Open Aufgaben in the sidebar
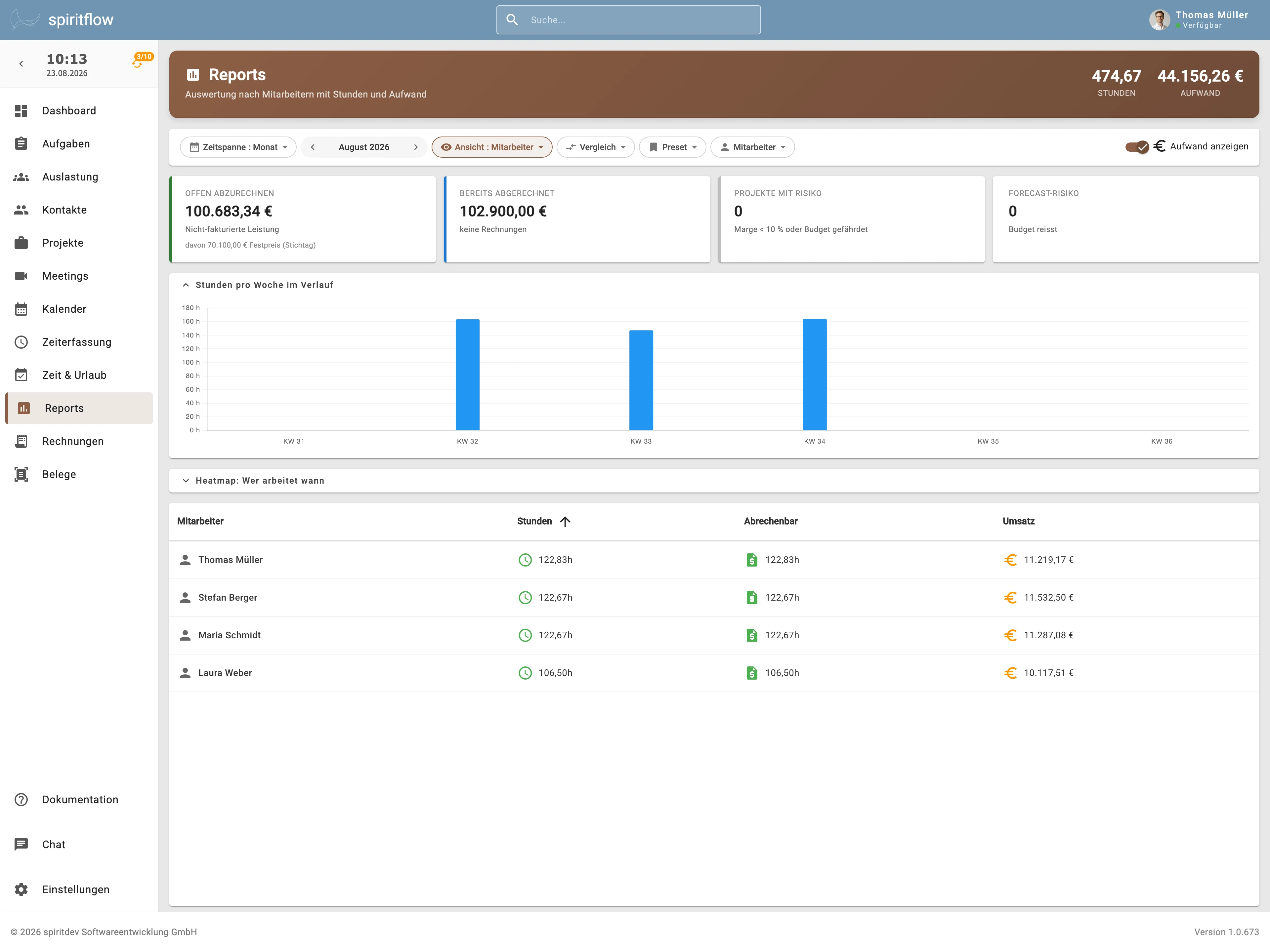Viewport: 1270px width, 952px height. (79, 143)
